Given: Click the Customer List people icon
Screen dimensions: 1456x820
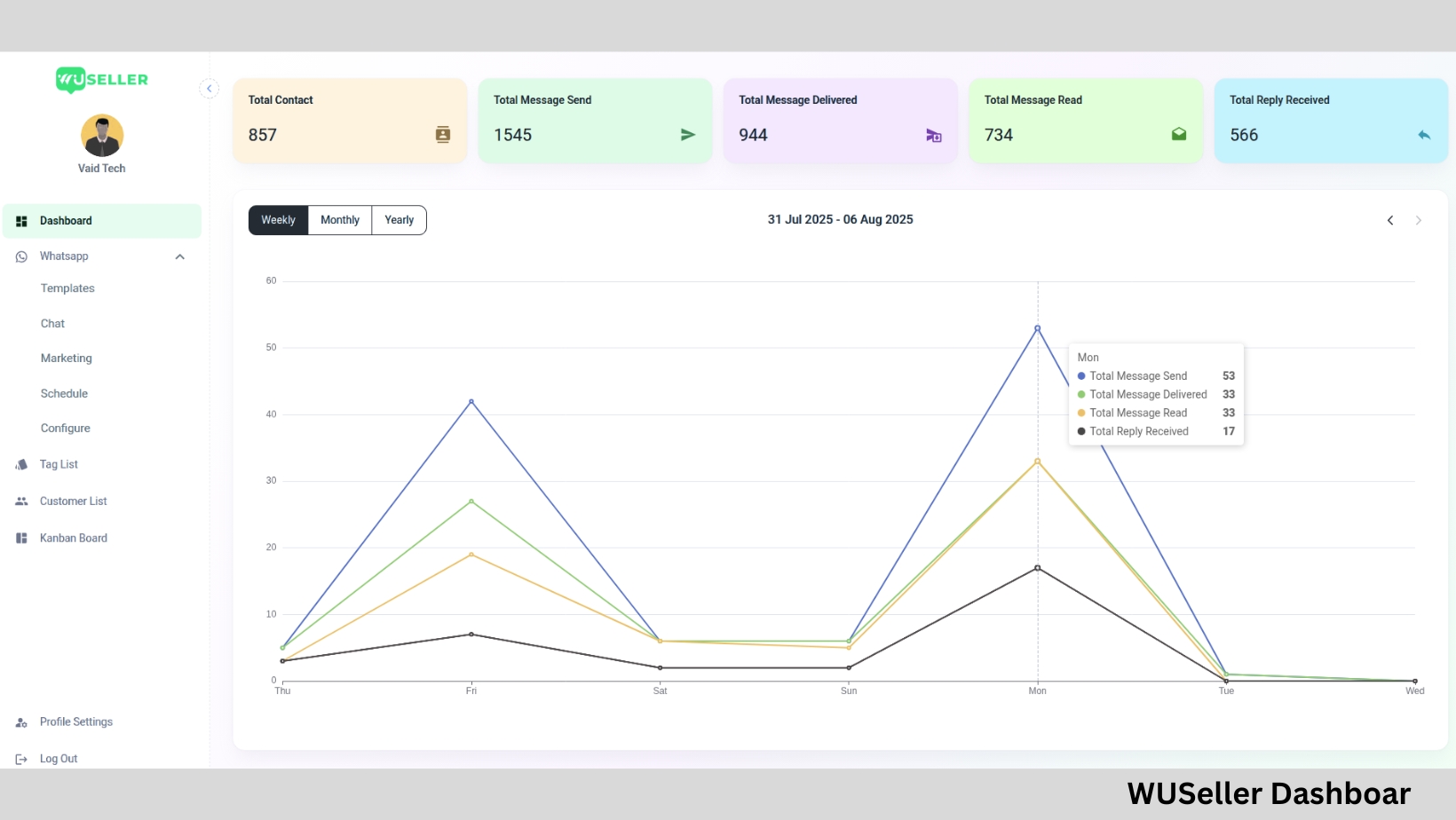Looking at the screenshot, I should click(x=20, y=501).
